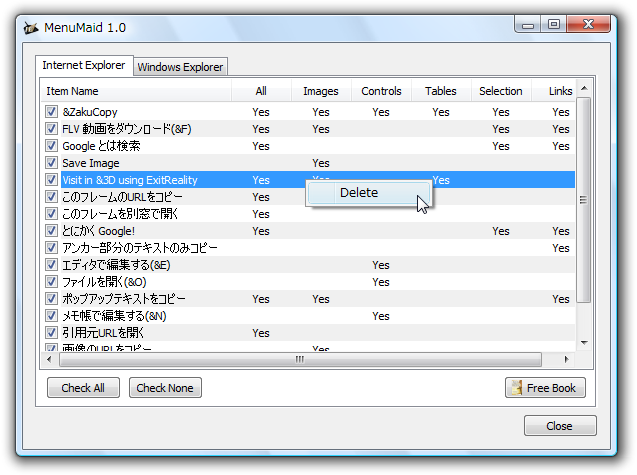Image resolution: width=637 pixels, height=475 pixels.
Task: Switch to the Windows Explorer tab
Action: [180, 67]
